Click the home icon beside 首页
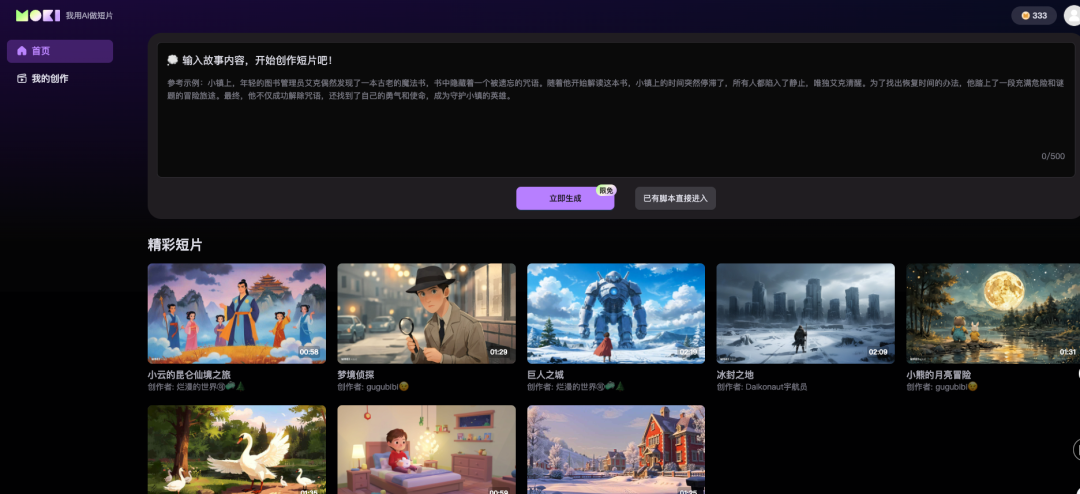The image size is (1080, 494). pyautogui.click(x=22, y=51)
